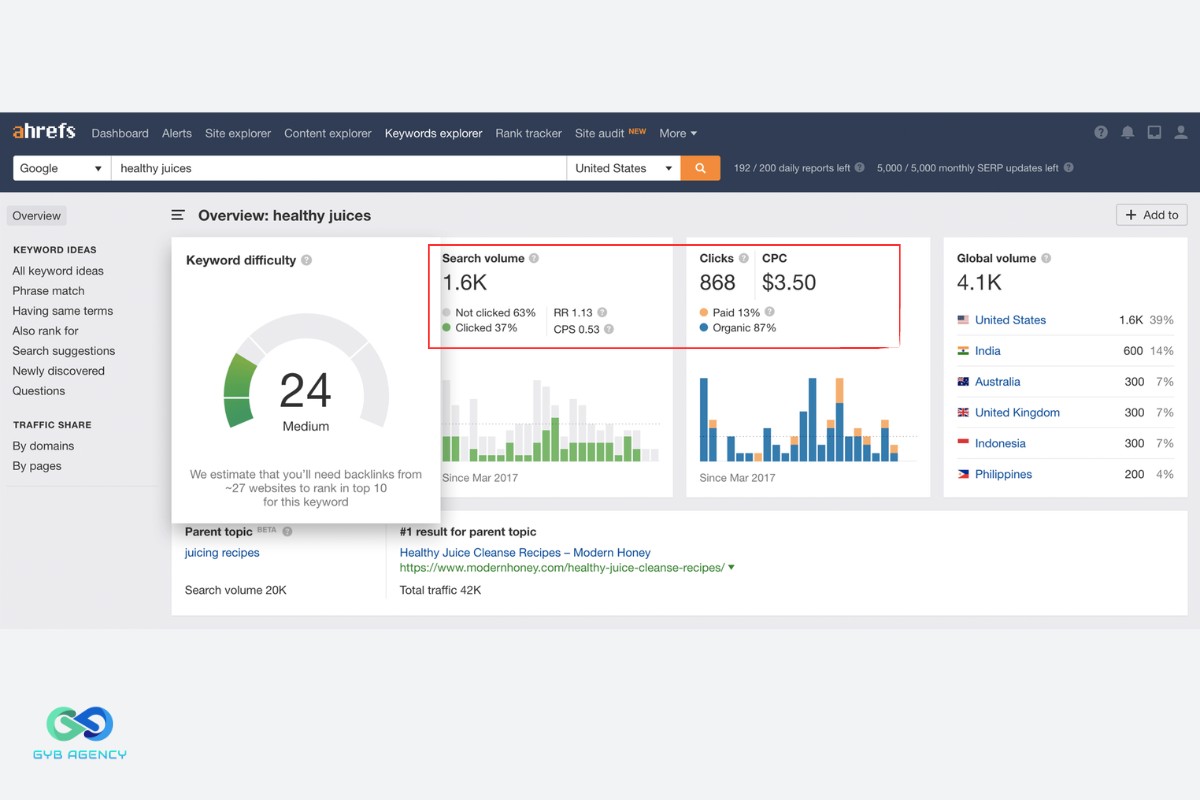The image size is (1200, 800).
Task: Click the Philippines flag icon
Action: (963, 474)
